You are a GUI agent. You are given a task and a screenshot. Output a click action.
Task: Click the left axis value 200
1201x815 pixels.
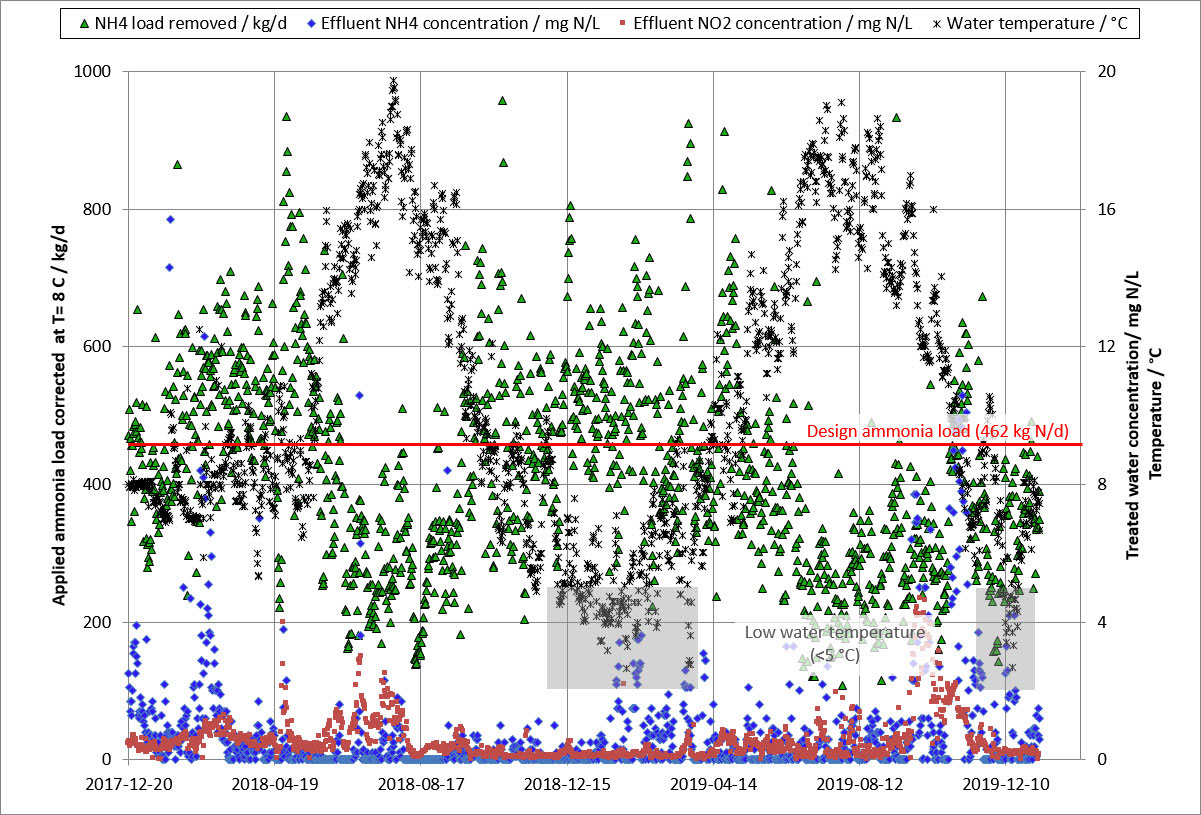[98, 622]
